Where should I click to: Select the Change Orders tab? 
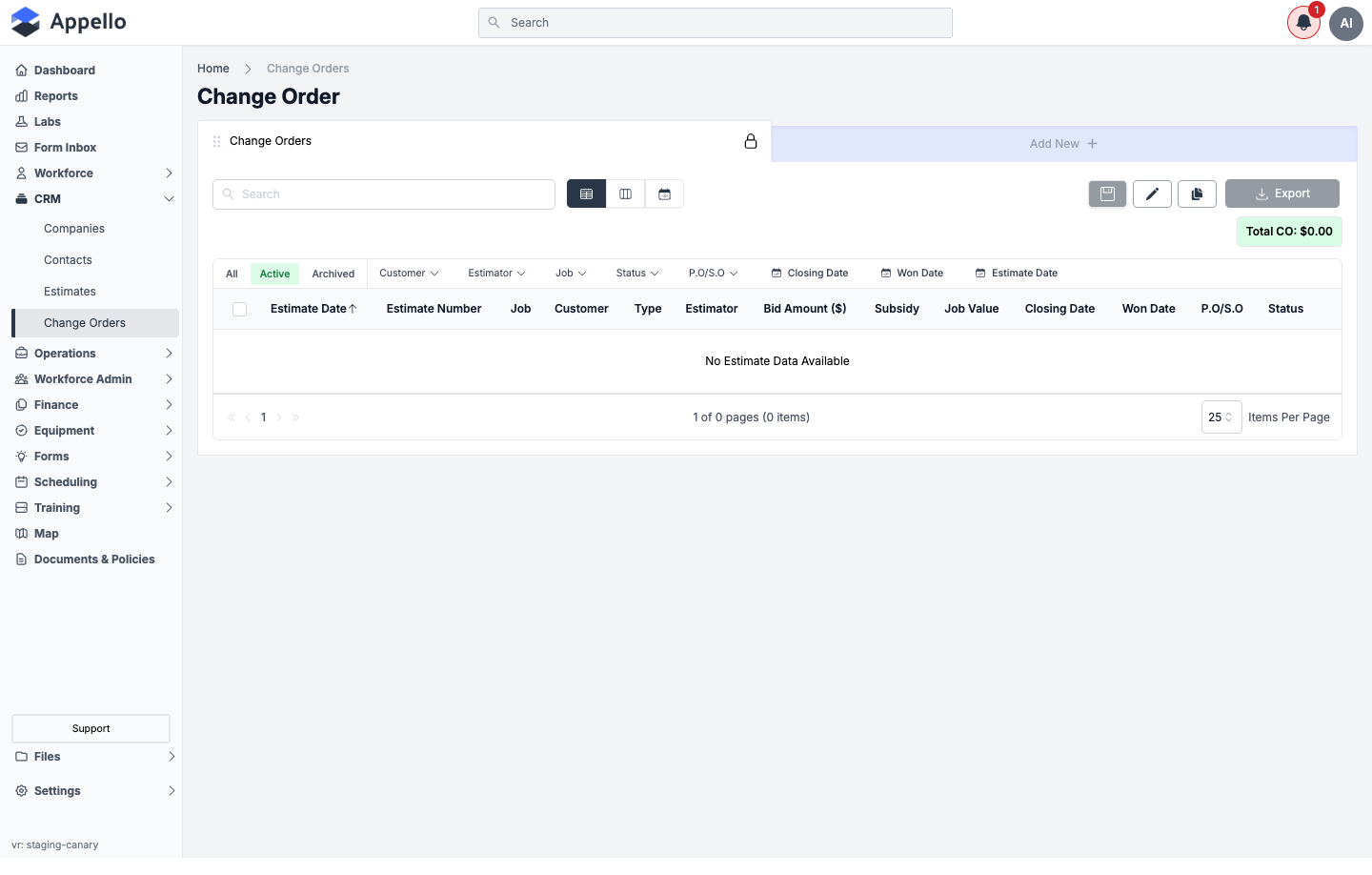(x=484, y=141)
